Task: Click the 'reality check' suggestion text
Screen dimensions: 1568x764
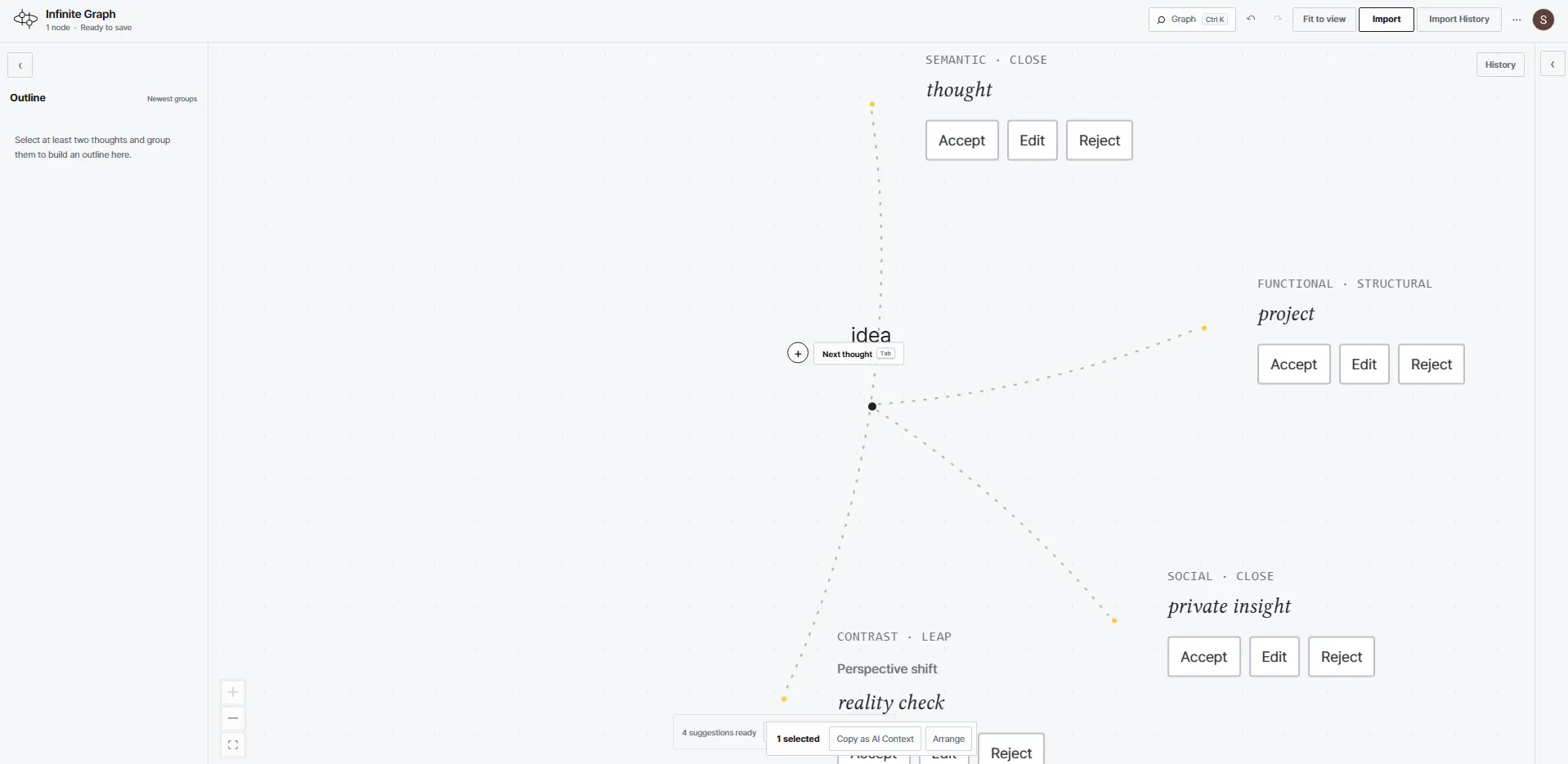Action: (891, 703)
